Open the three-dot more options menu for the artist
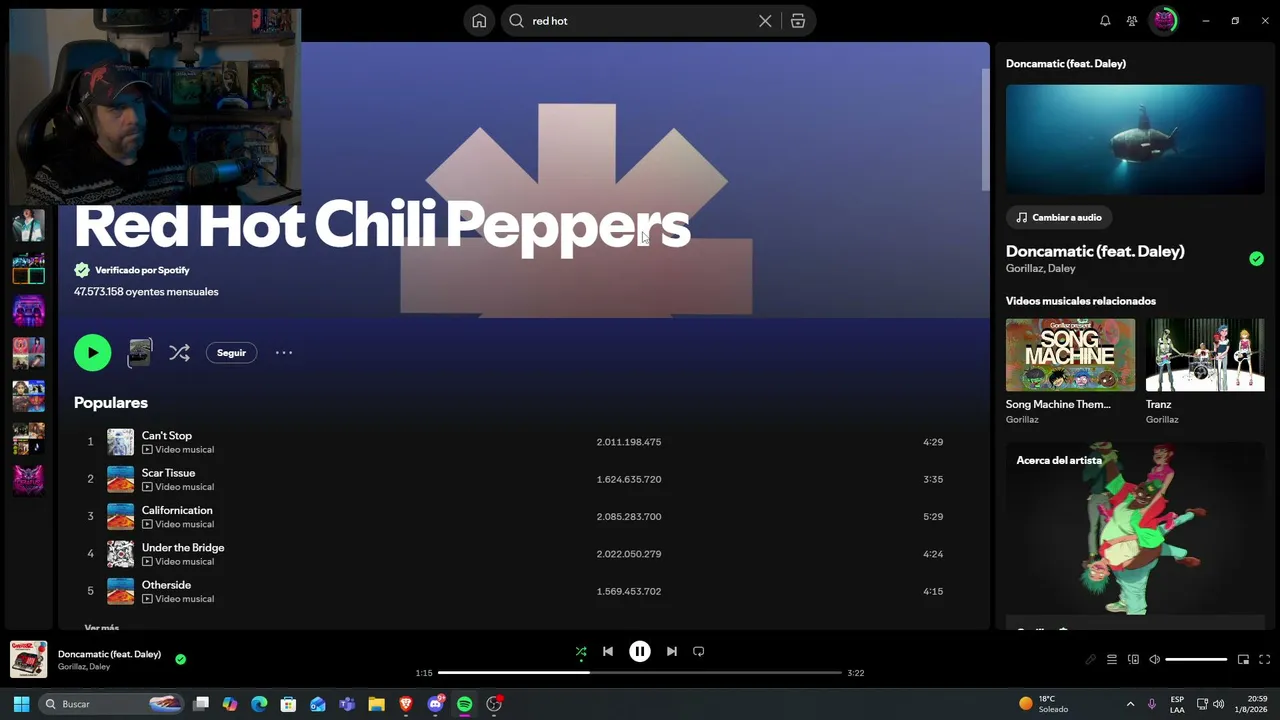The height and width of the screenshot is (720, 1280). tap(284, 352)
